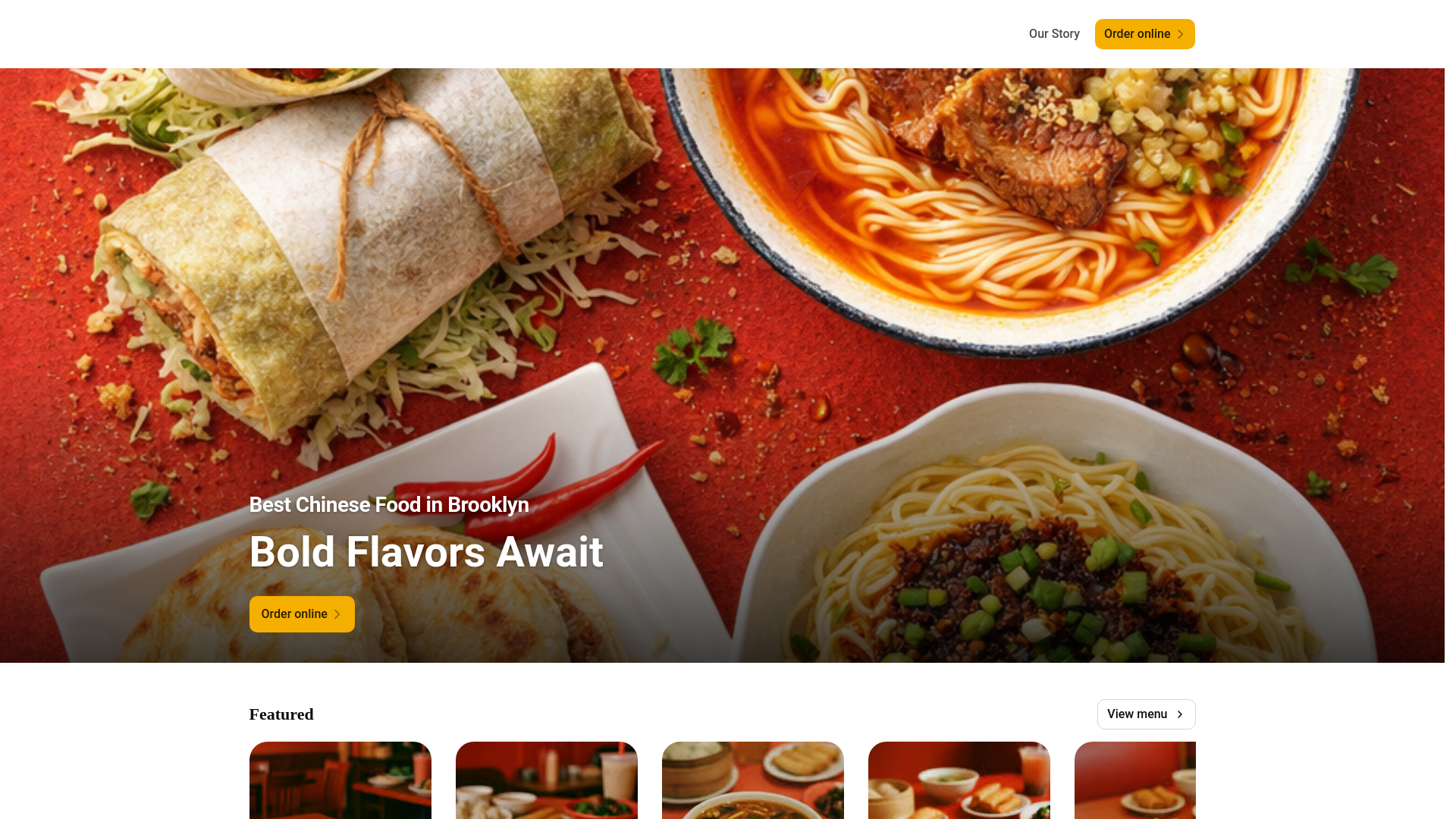Screen dimensions: 1456x819
Task: Select the third featured soup bowl thumbnail
Action: click(753, 780)
